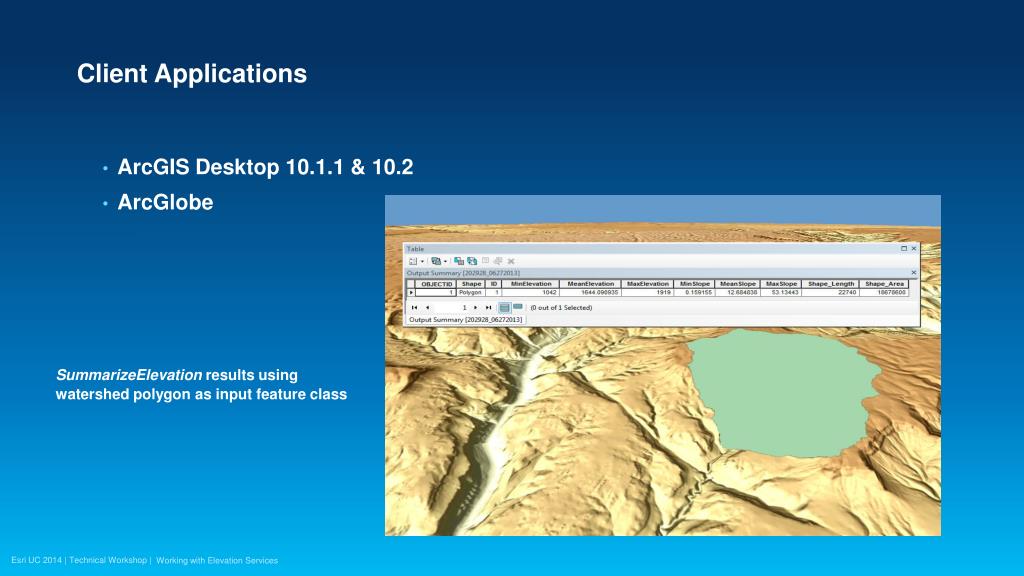Click the MaxSlope column header
The height and width of the screenshot is (576, 1024).
pos(781,284)
